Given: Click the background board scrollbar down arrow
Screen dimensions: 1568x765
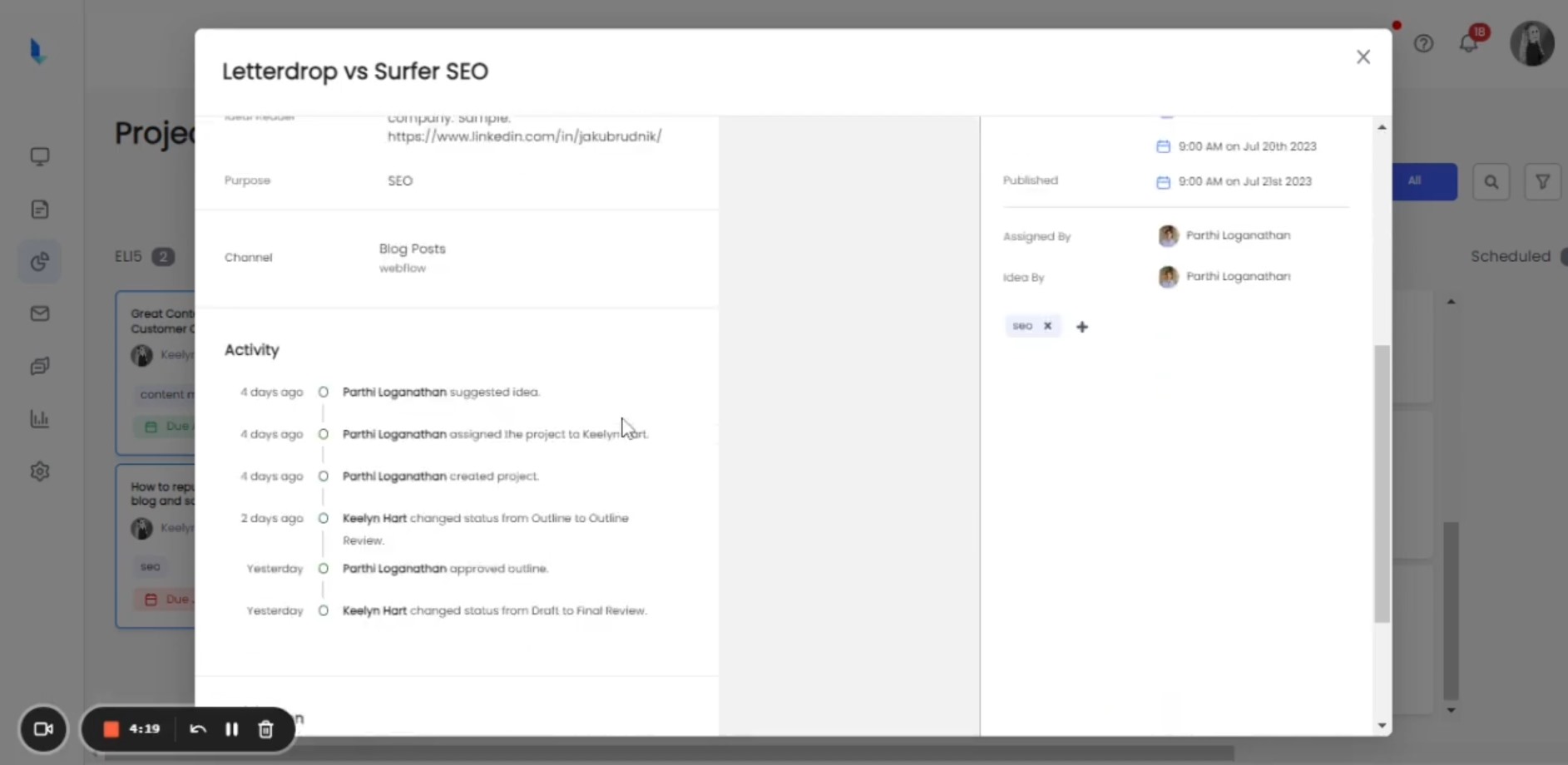Looking at the screenshot, I should click(x=1451, y=710).
